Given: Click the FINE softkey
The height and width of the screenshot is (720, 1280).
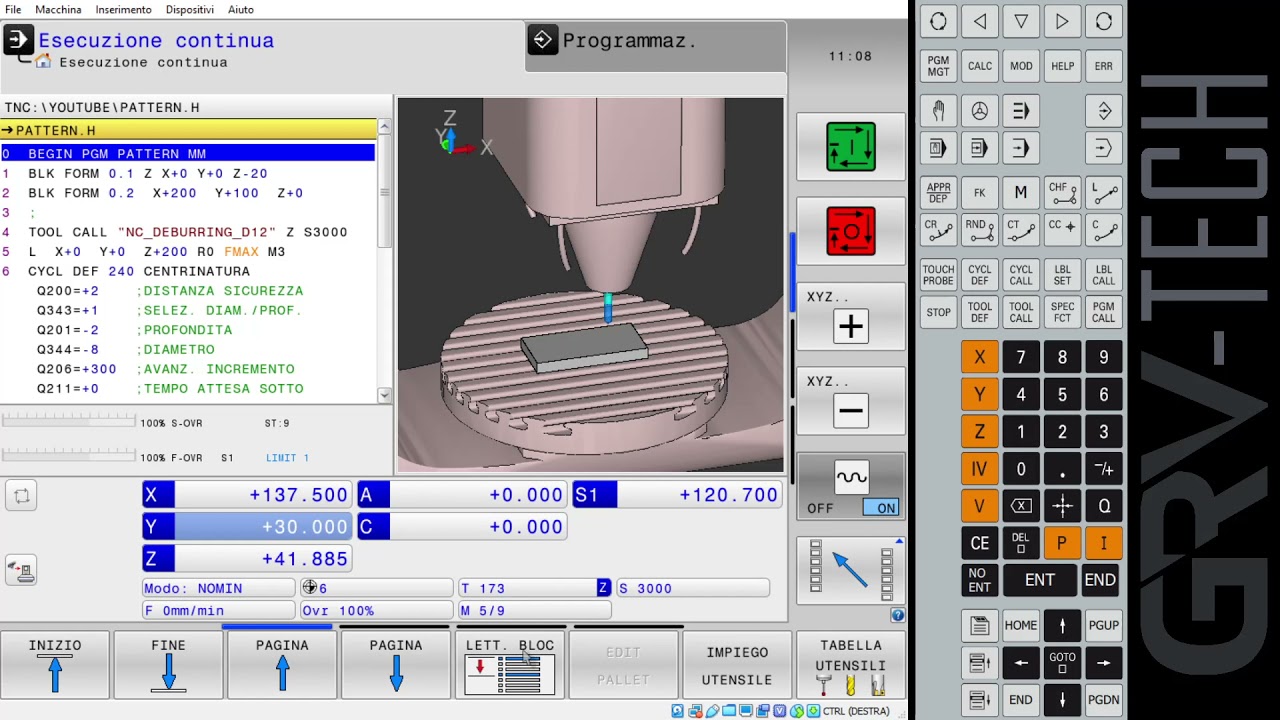Looking at the screenshot, I should (169, 665).
